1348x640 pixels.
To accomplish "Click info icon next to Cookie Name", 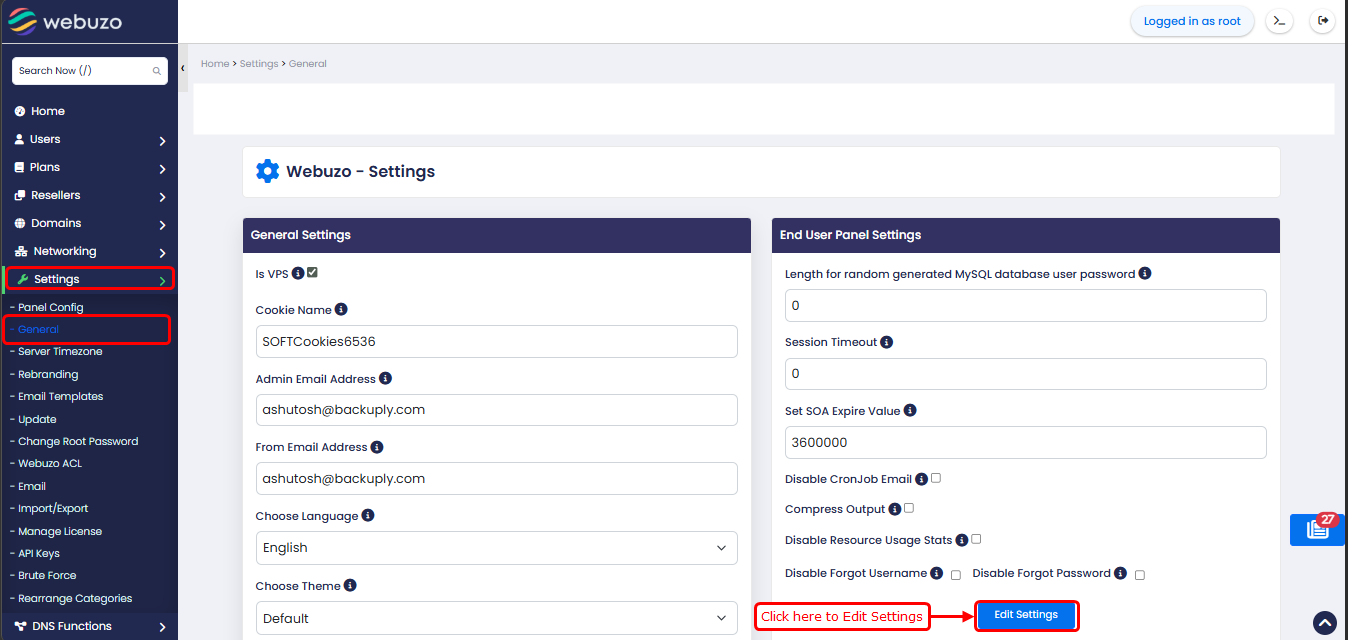I will 341,310.
